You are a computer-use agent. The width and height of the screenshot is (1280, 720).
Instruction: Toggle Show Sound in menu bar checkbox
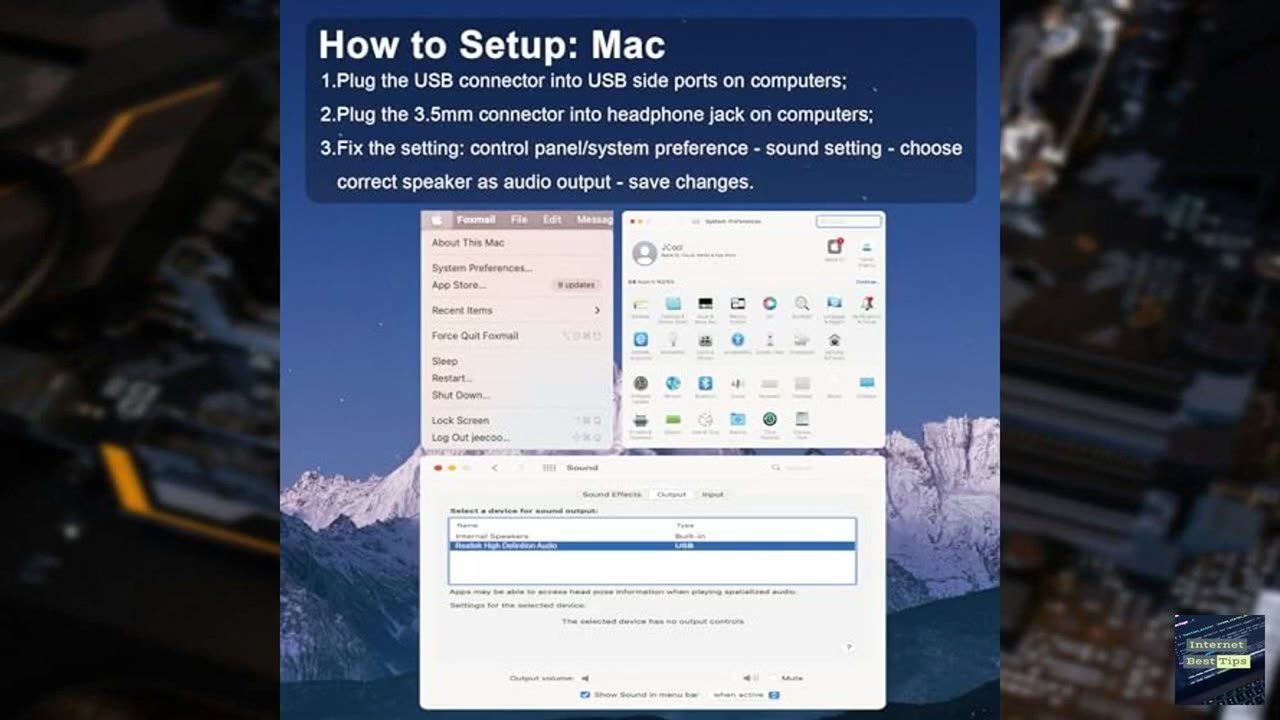585,694
